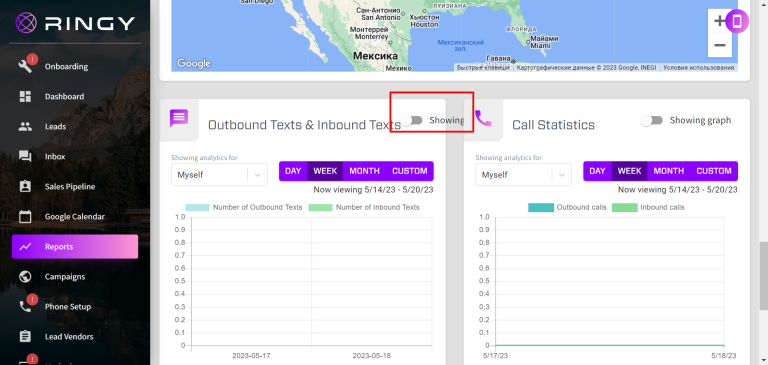Click the Lead Vendors clipboard icon
768x365 pixels.
(x=25, y=337)
